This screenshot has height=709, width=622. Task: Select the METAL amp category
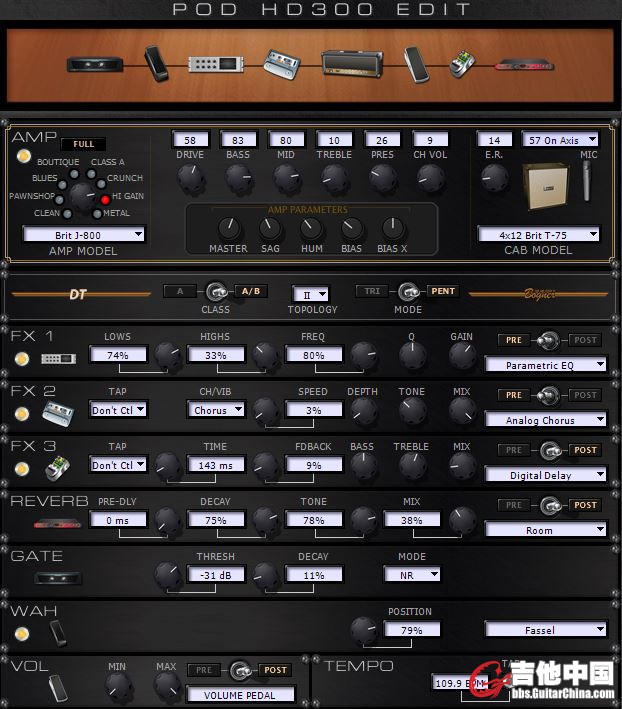tap(97, 213)
